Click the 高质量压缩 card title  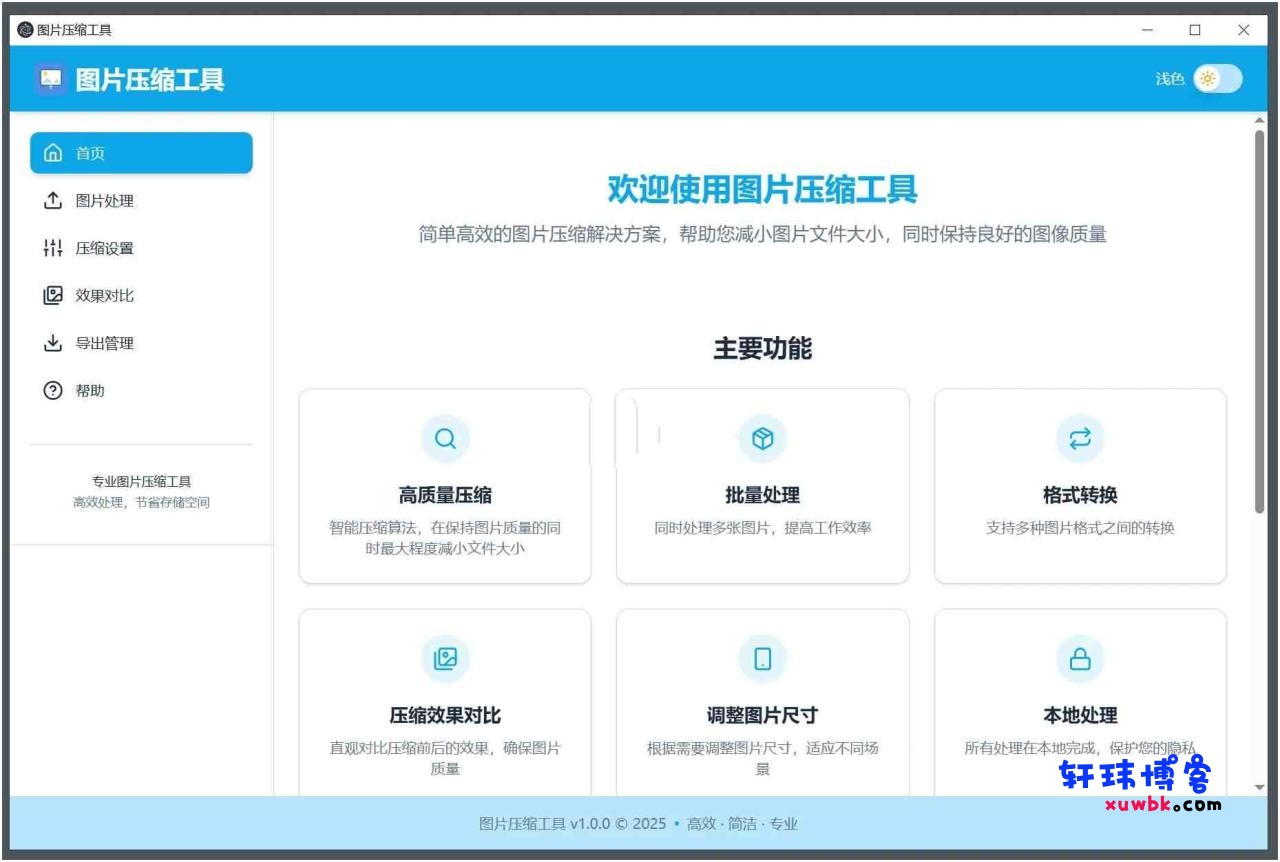coord(445,495)
